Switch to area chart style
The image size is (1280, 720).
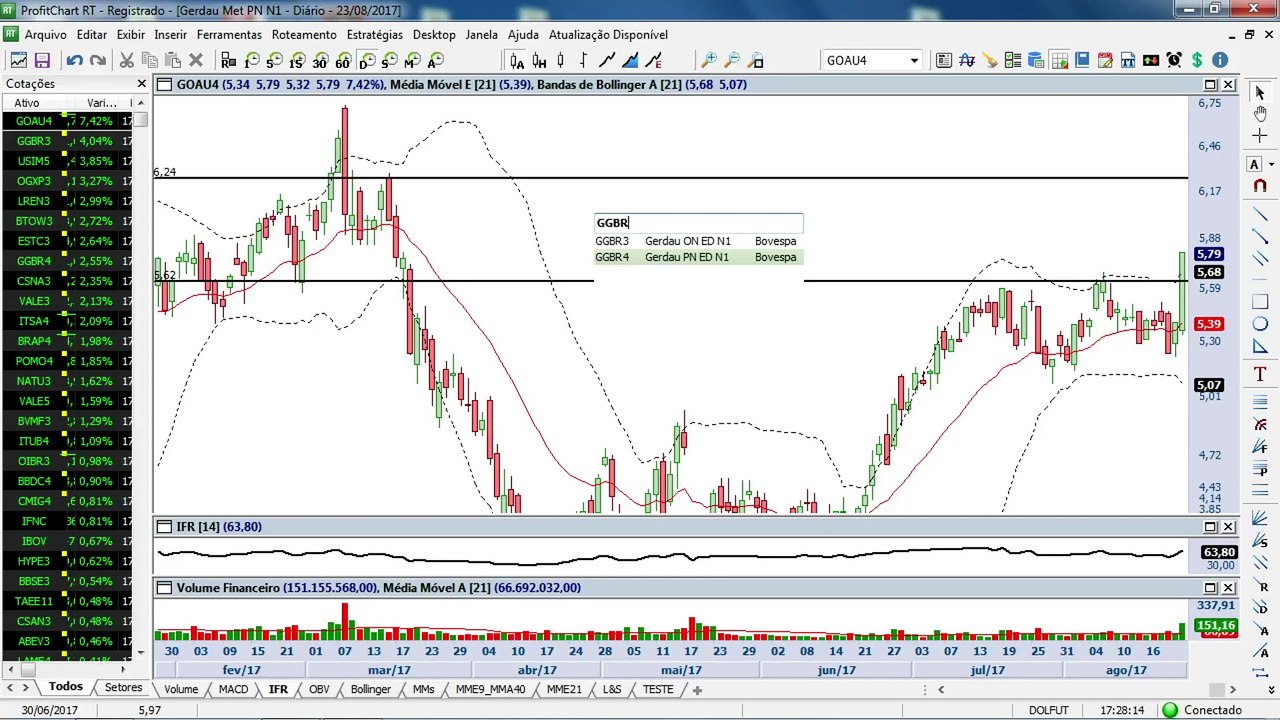click(630, 60)
